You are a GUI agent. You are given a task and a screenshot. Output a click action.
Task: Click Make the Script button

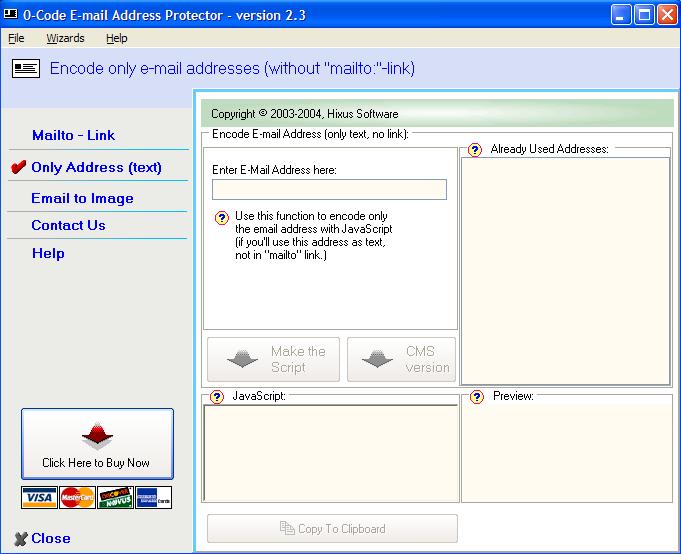click(274, 359)
